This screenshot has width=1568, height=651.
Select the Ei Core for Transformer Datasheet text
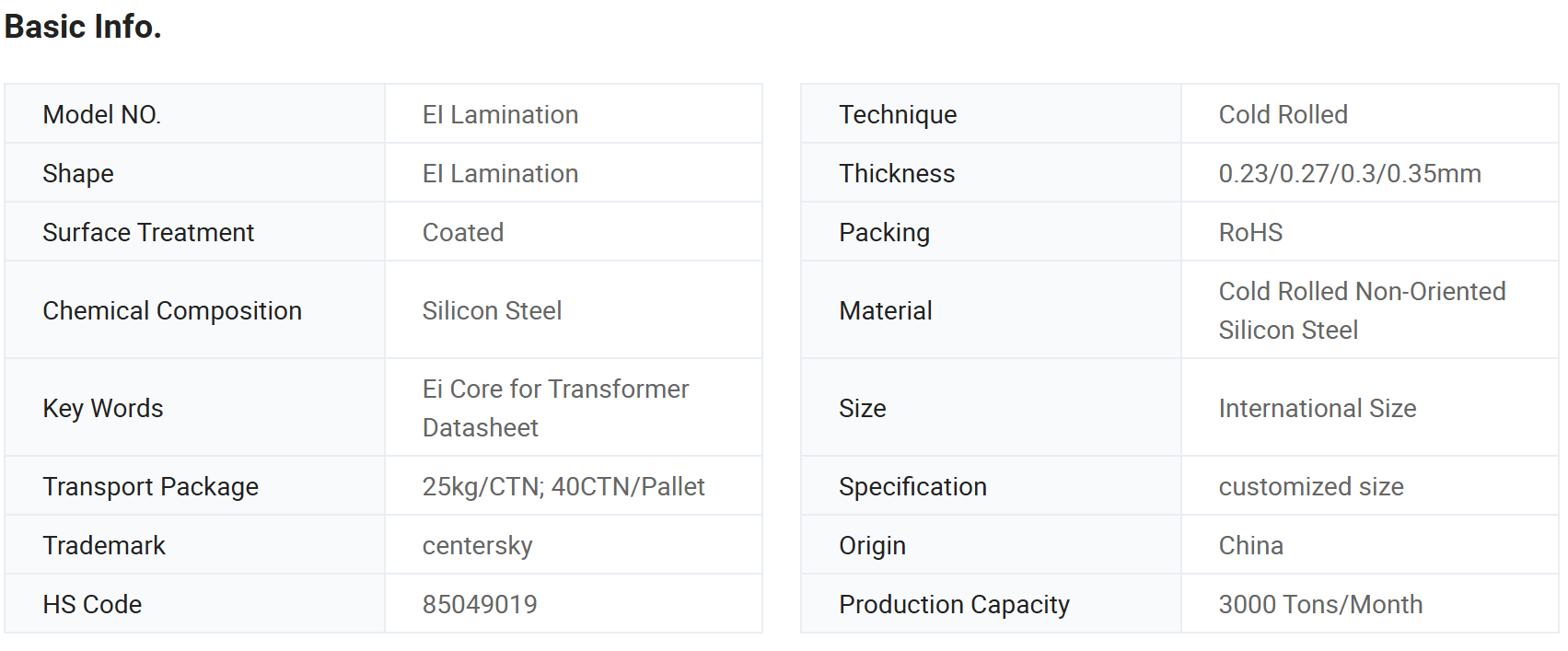(x=555, y=408)
